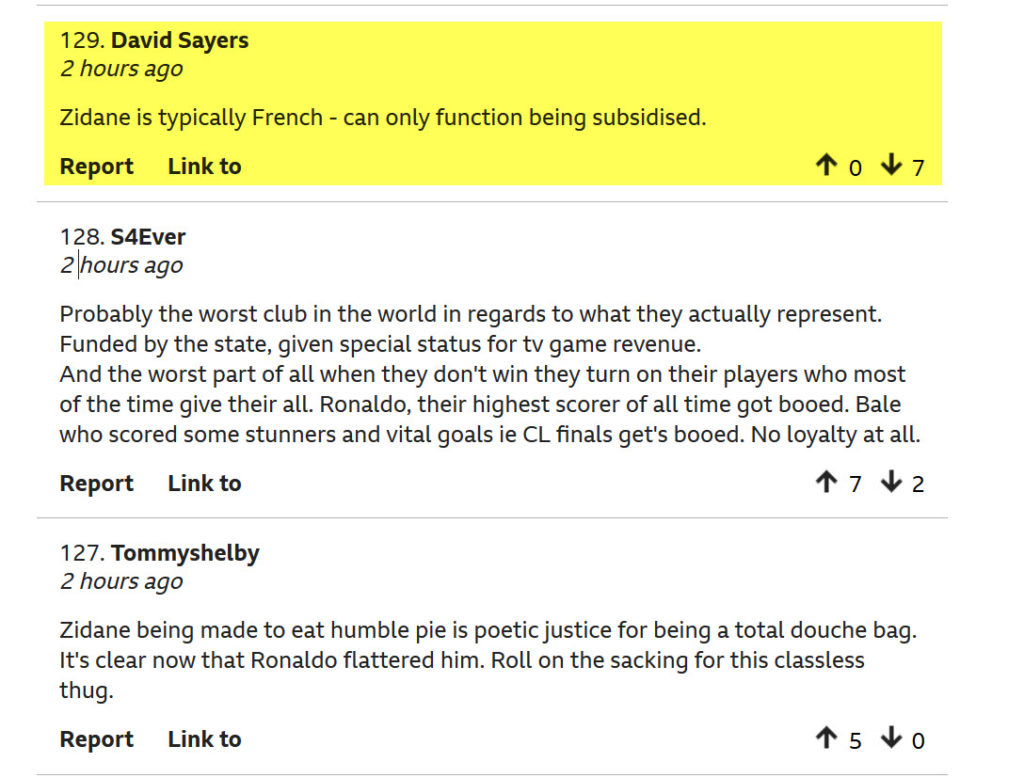Click the timestamp under Tommyshelby

point(121,582)
